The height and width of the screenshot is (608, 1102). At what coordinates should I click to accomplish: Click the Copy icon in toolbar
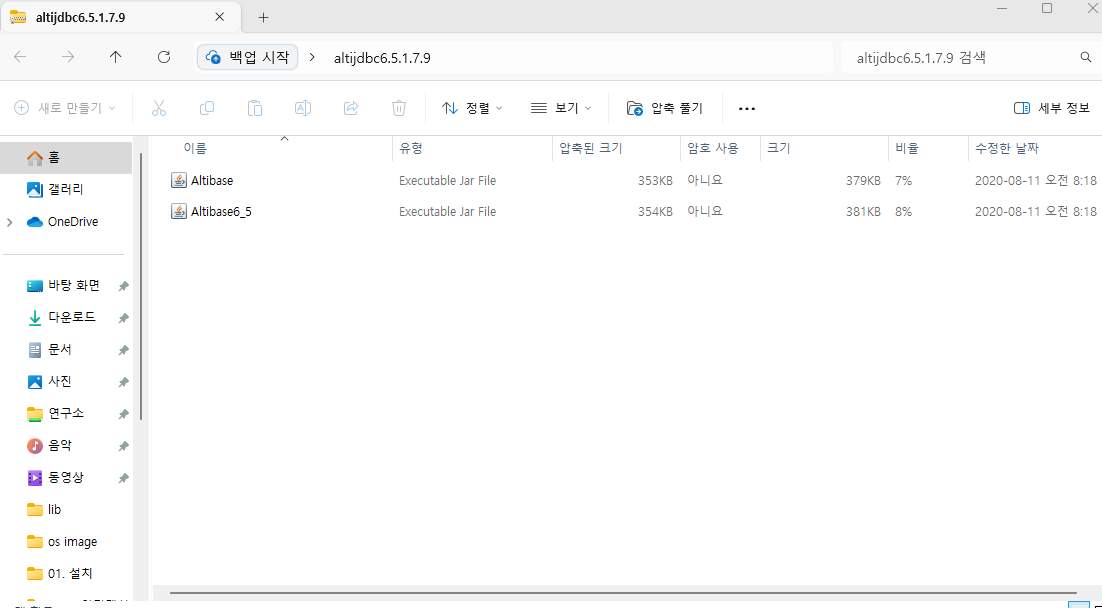tap(207, 108)
